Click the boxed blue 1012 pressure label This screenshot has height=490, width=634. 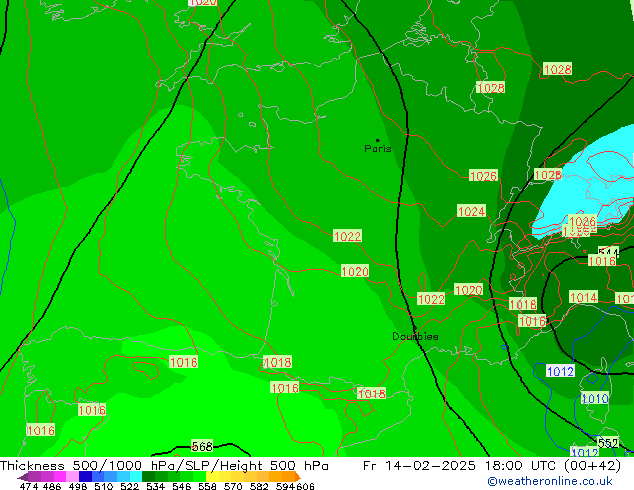point(560,371)
